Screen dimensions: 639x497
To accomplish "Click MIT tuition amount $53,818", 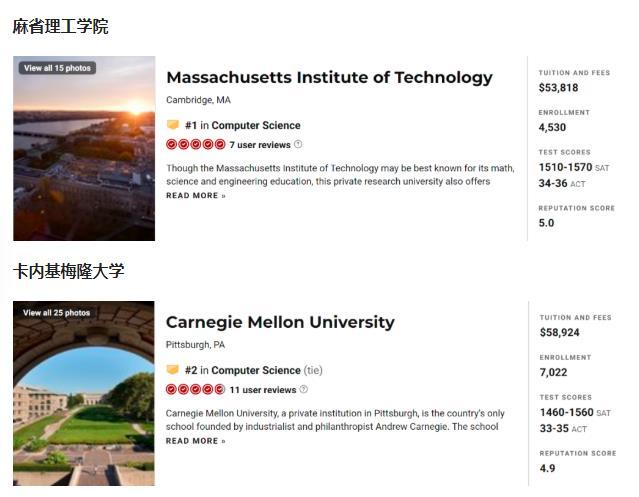I will [558, 88].
